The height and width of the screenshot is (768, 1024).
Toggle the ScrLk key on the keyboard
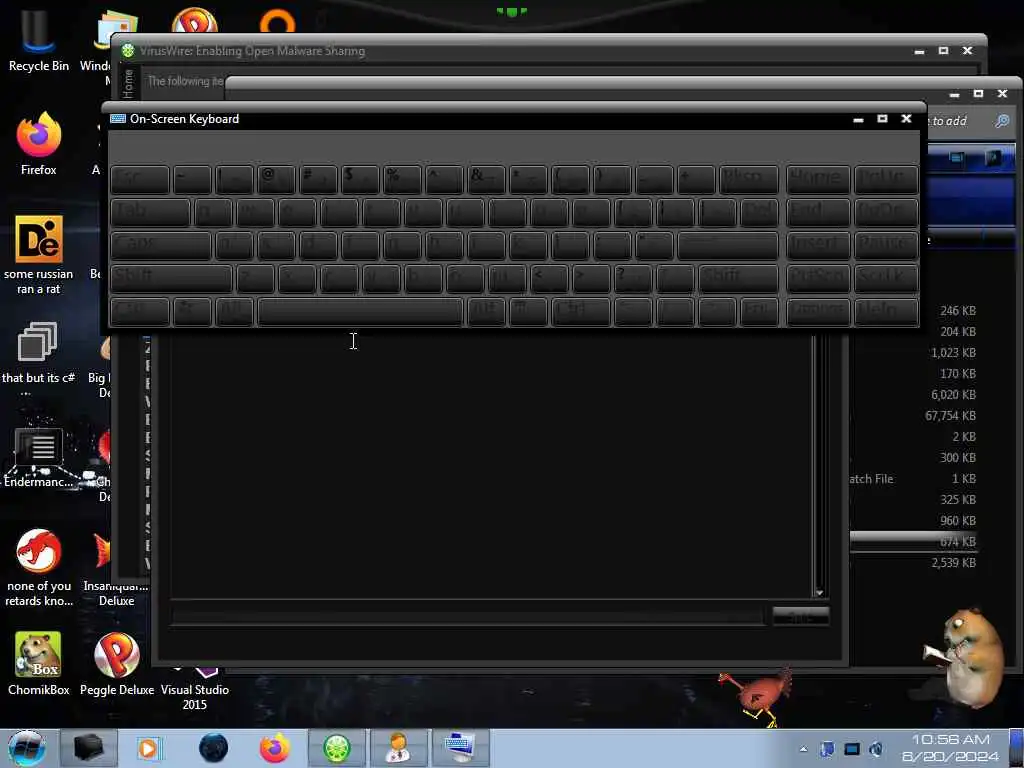[886, 278]
